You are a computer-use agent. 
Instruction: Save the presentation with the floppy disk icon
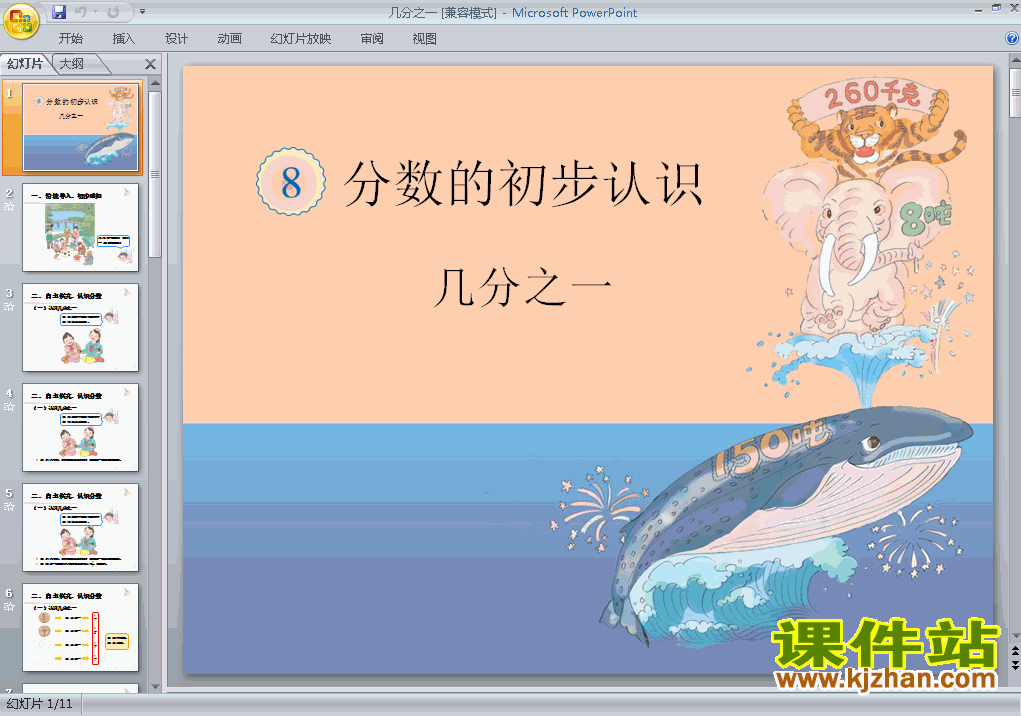(59, 12)
